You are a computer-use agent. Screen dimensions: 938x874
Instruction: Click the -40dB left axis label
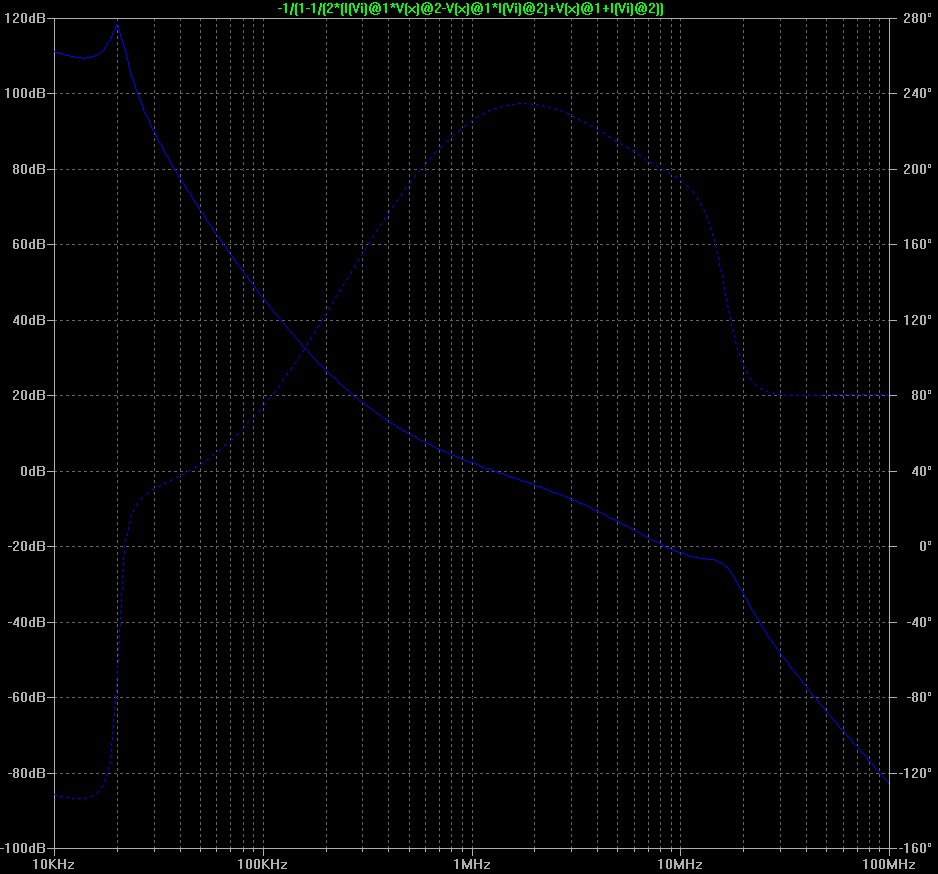(26, 622)
